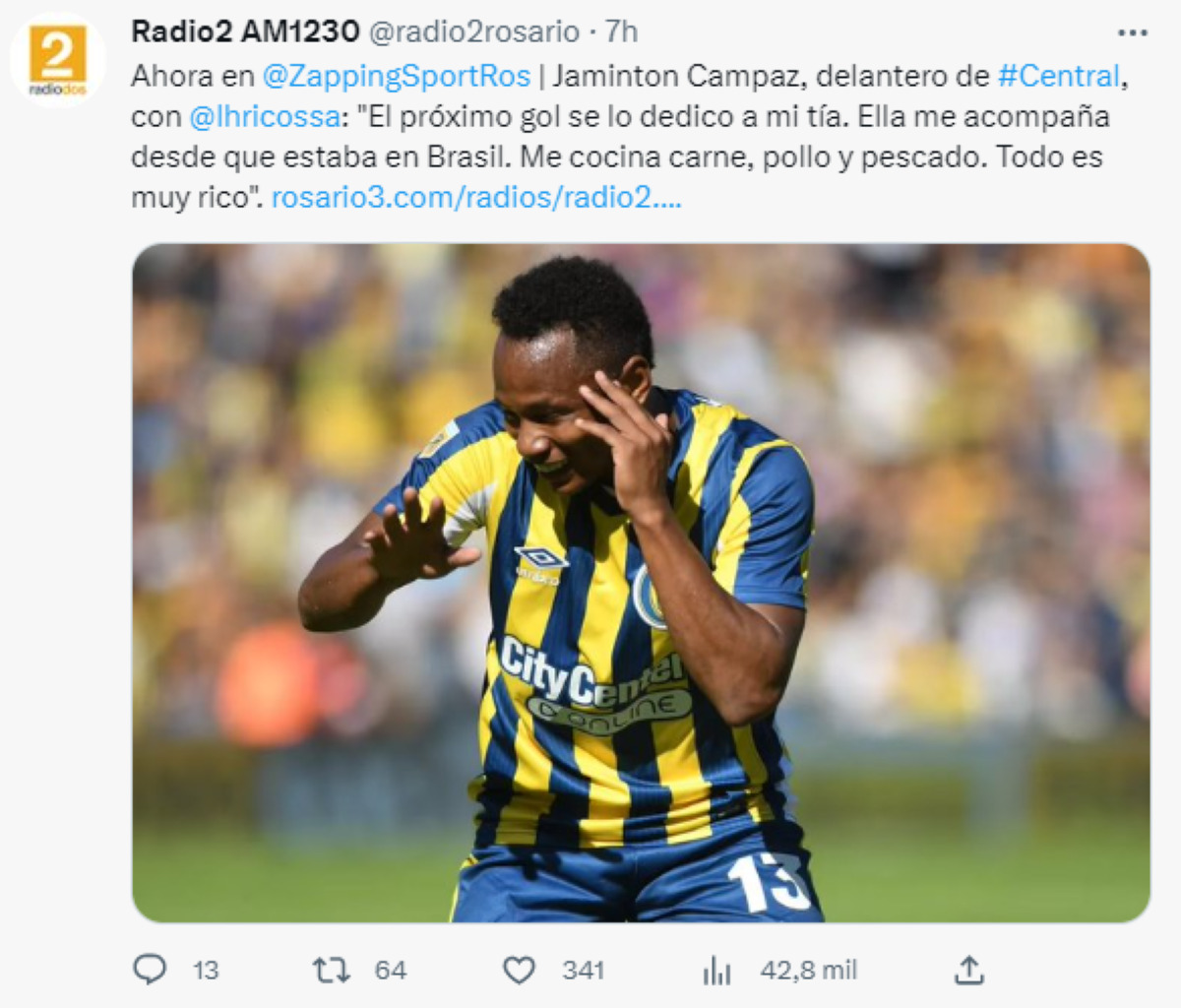Click the reply speech bubble icon
The image size is (1181, 1008).
pyautogui.click(x=150, y=970)
